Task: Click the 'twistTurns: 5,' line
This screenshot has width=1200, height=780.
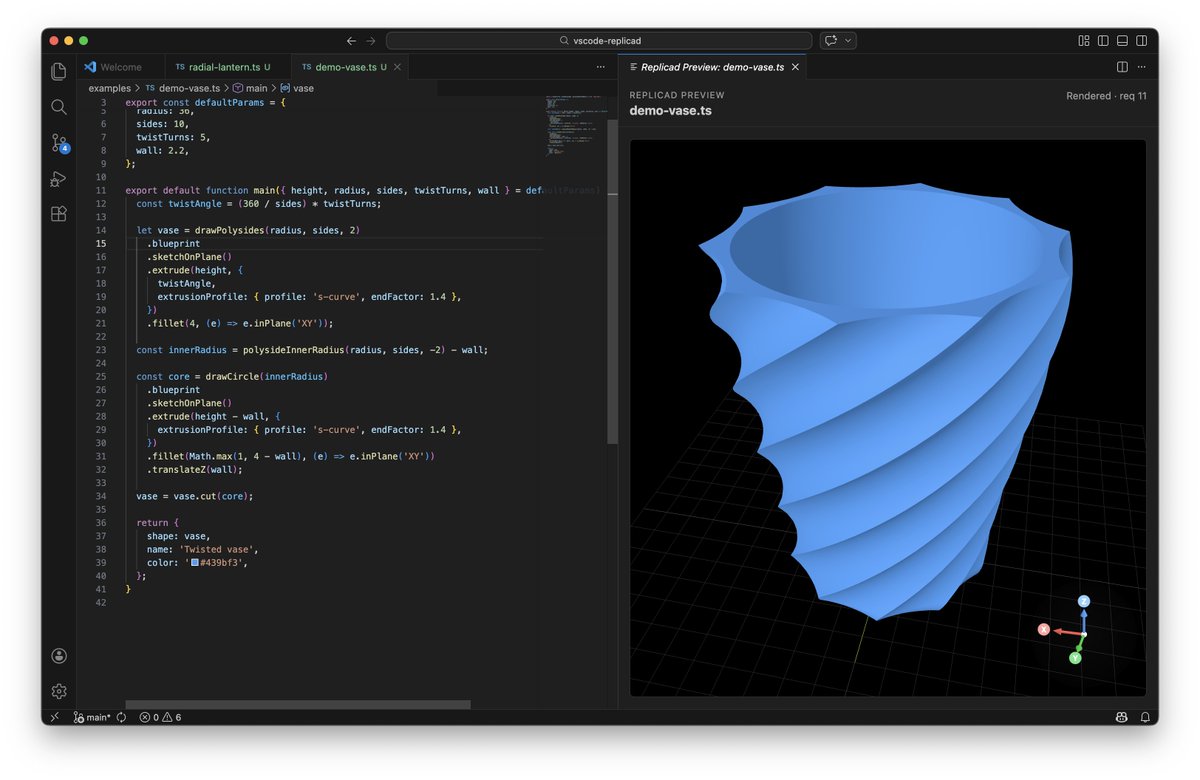Action: [173, 137]
